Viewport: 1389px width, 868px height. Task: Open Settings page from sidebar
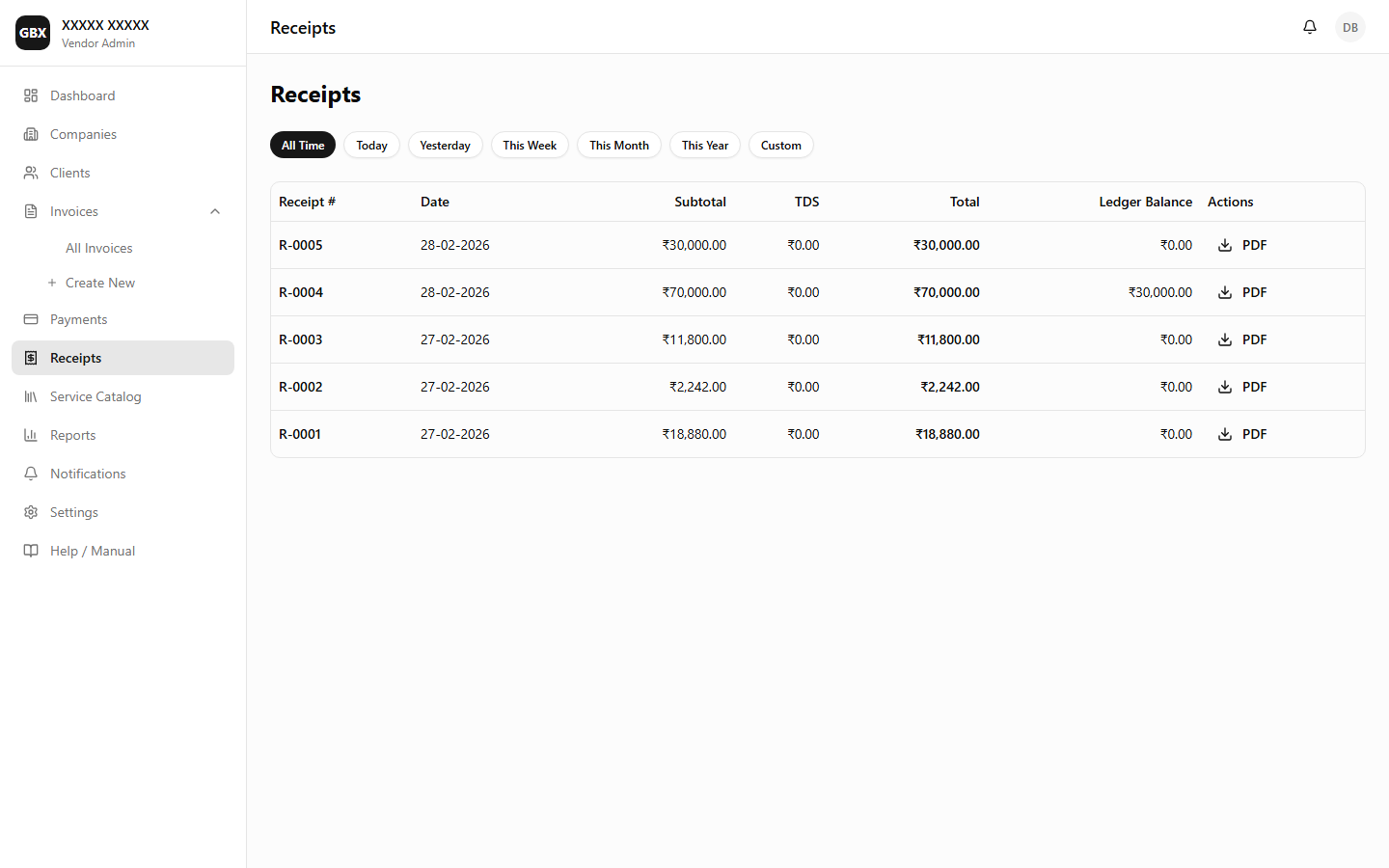pos(123,512)
